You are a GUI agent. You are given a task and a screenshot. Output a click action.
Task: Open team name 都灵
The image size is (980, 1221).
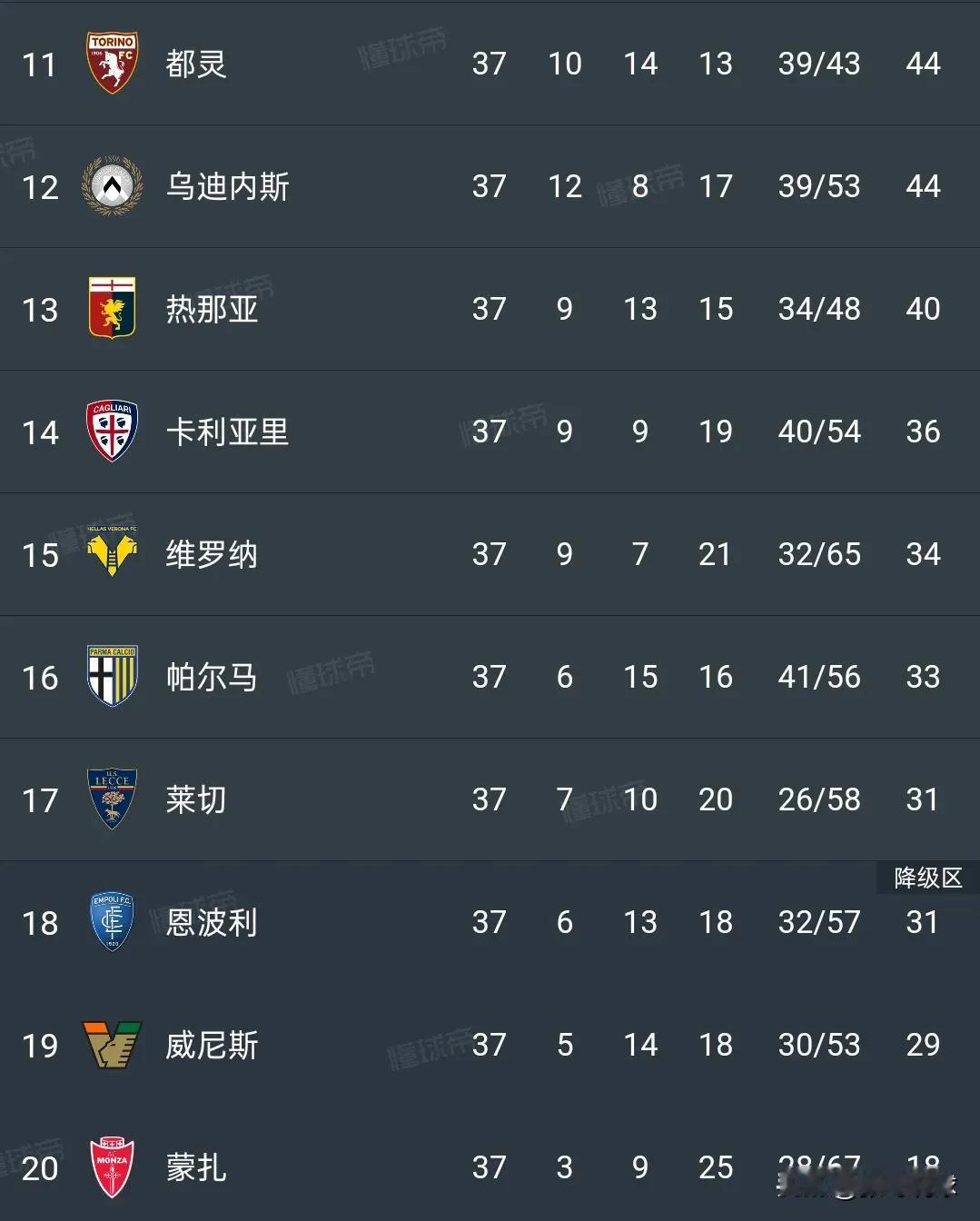[196, 64]
